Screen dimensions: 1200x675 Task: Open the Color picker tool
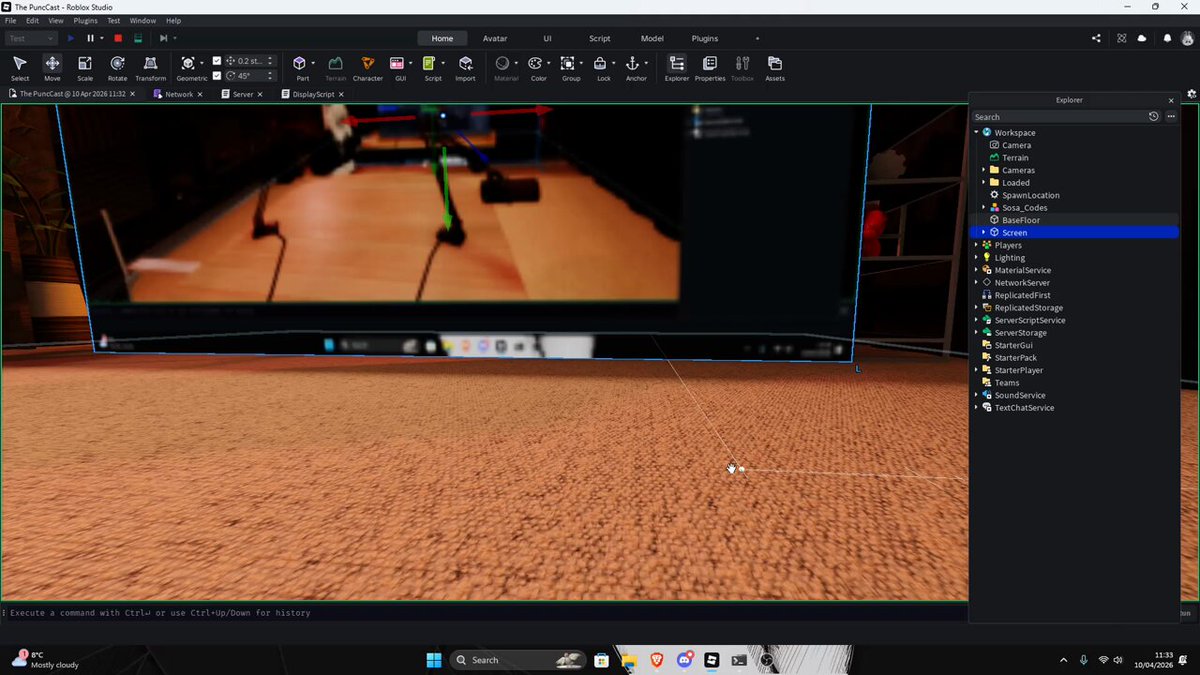538,68
